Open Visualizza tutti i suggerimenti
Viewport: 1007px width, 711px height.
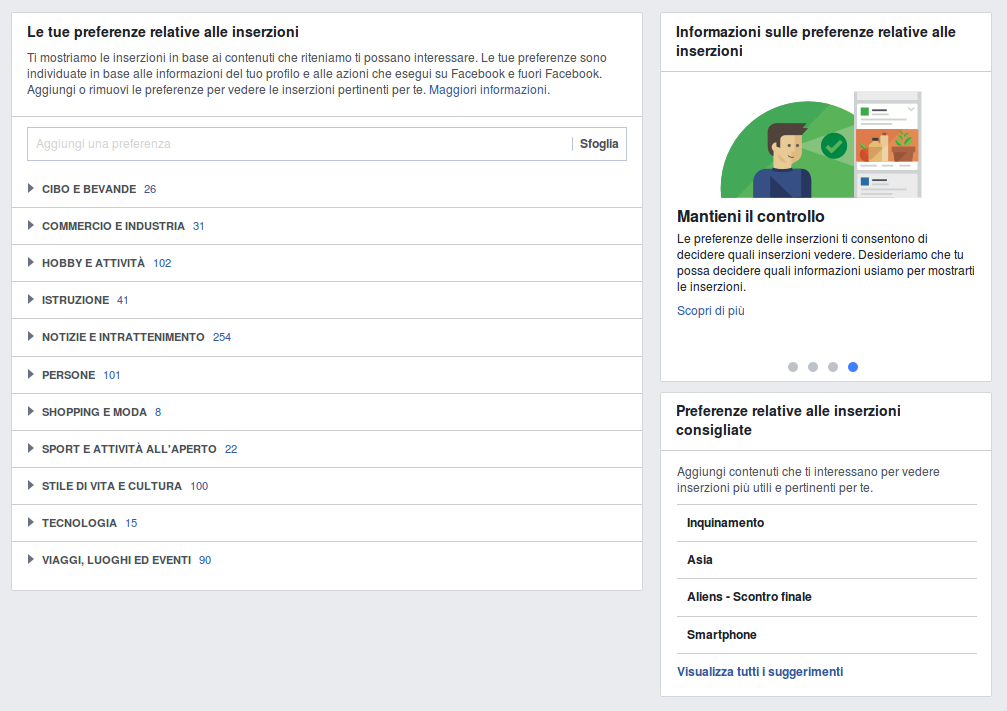point(759,672)
